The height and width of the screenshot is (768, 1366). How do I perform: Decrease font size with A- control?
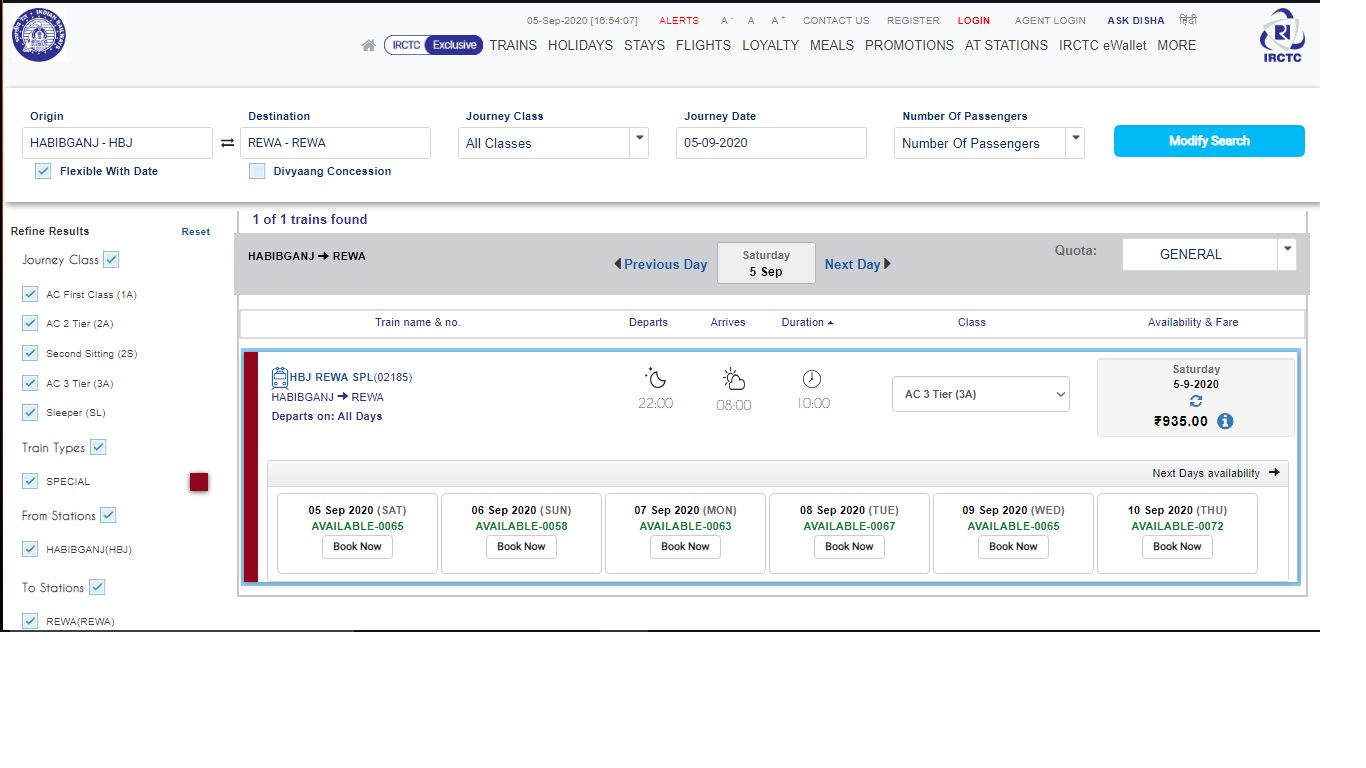pyautogui.click(x=727, y=21)
